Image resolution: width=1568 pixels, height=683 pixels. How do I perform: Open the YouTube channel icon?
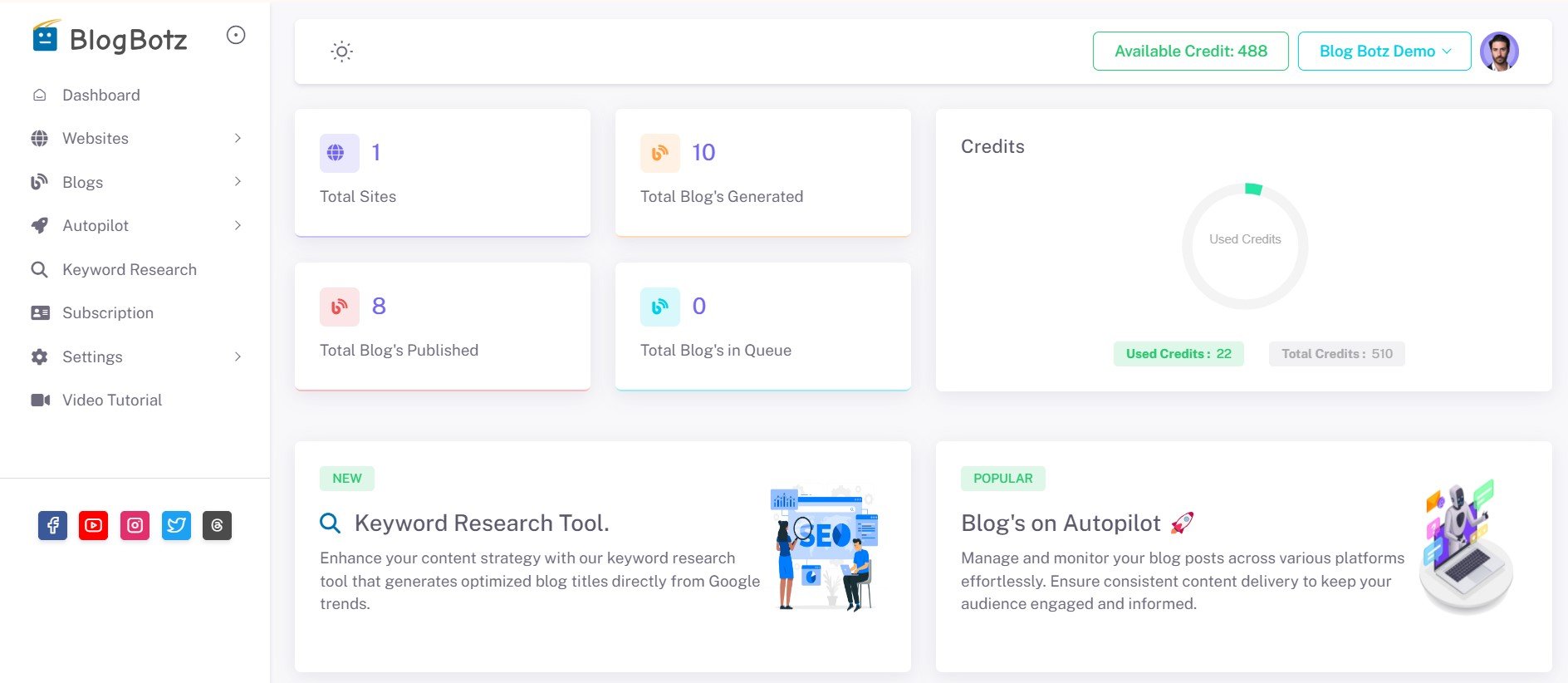coord(93,525)
